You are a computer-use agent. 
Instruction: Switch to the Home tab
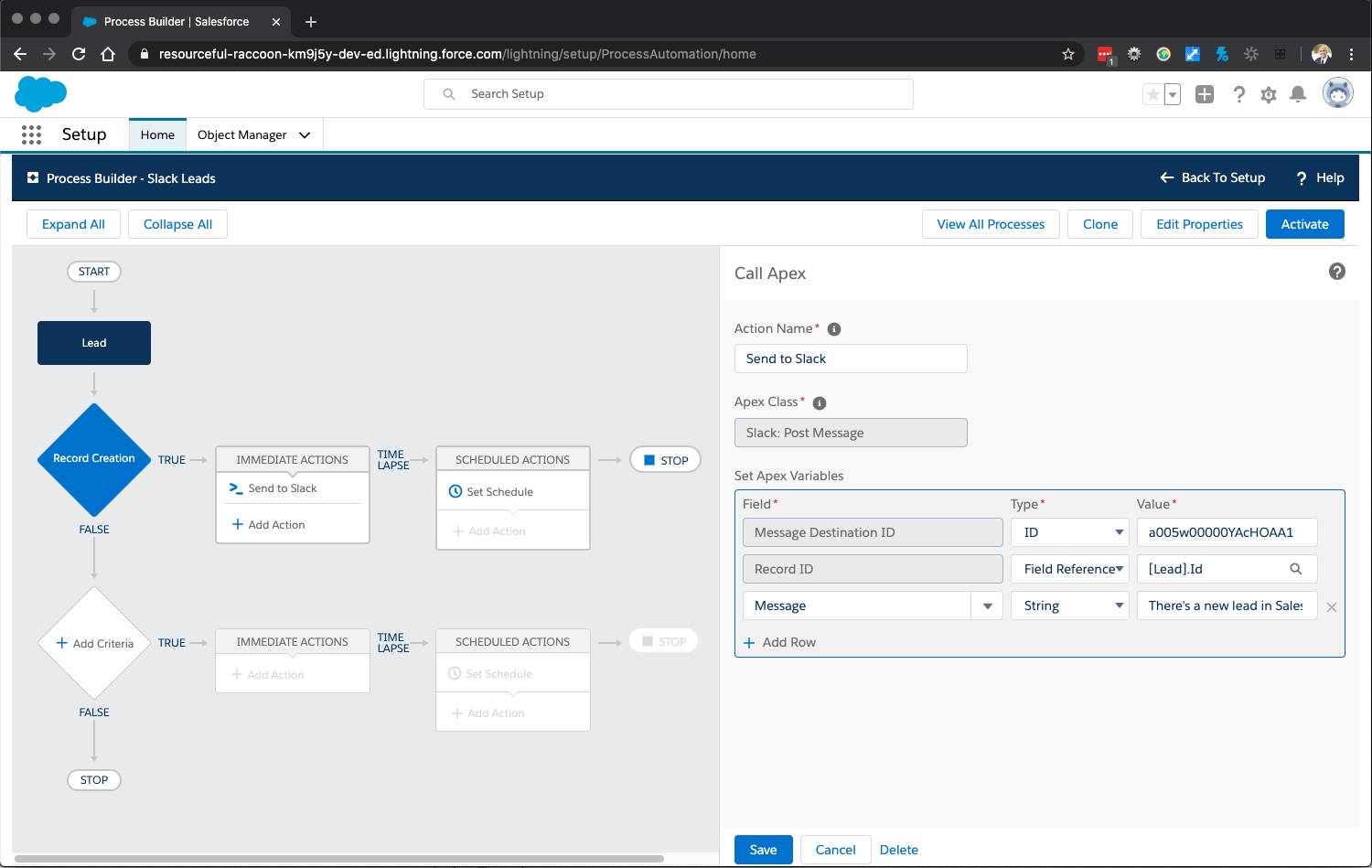pos(157,134)
